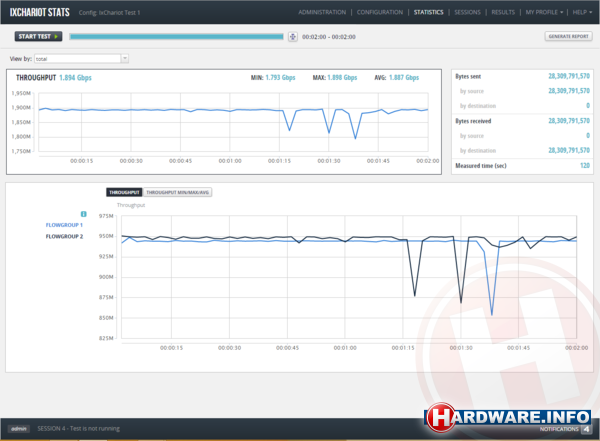Click the test progress bar

pos(176,37)
